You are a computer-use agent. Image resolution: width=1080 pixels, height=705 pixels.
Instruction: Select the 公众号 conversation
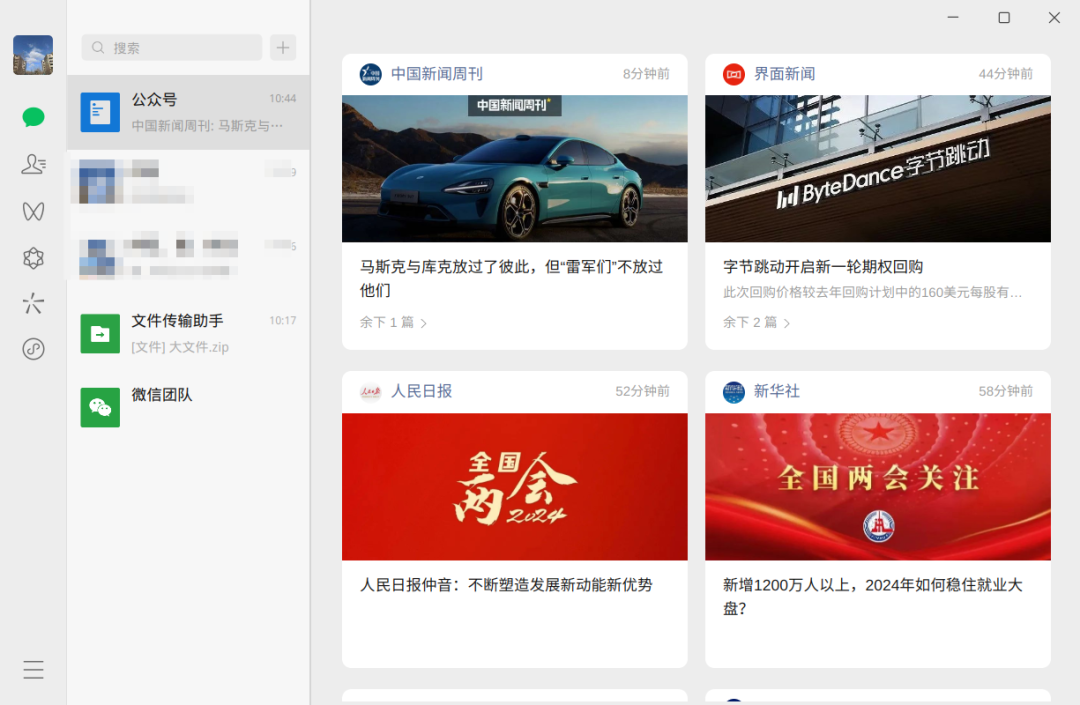188,112
